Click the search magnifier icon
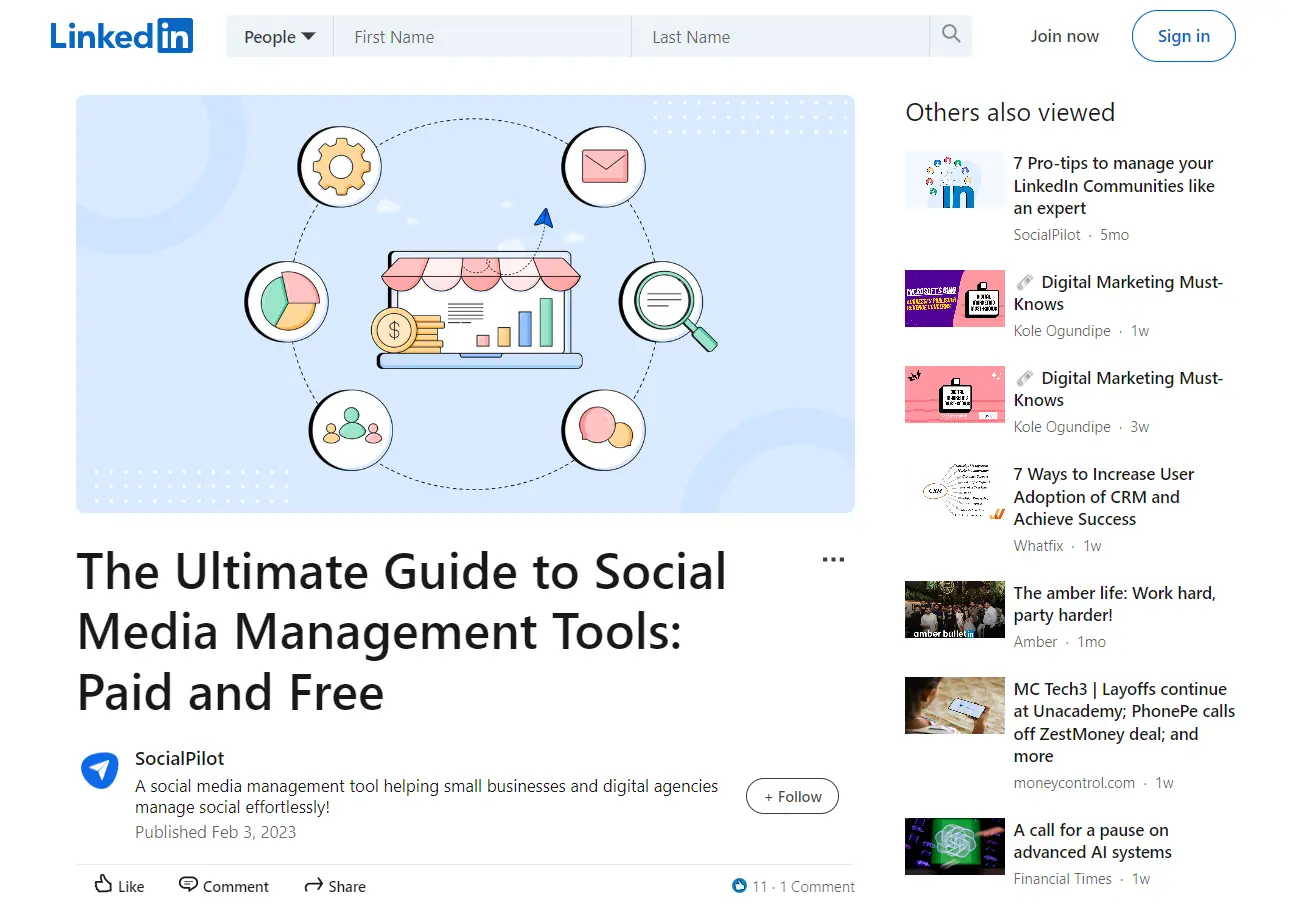 tap(950, 36)
